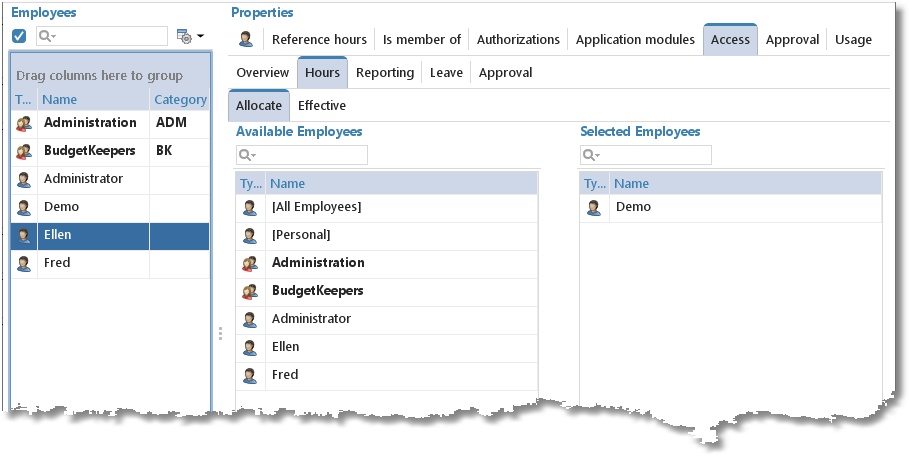The width and height of the screenshot is (910, 458).
Task: Click Ellen user icon in Available Employees
Action: click(x=250, y=348)
